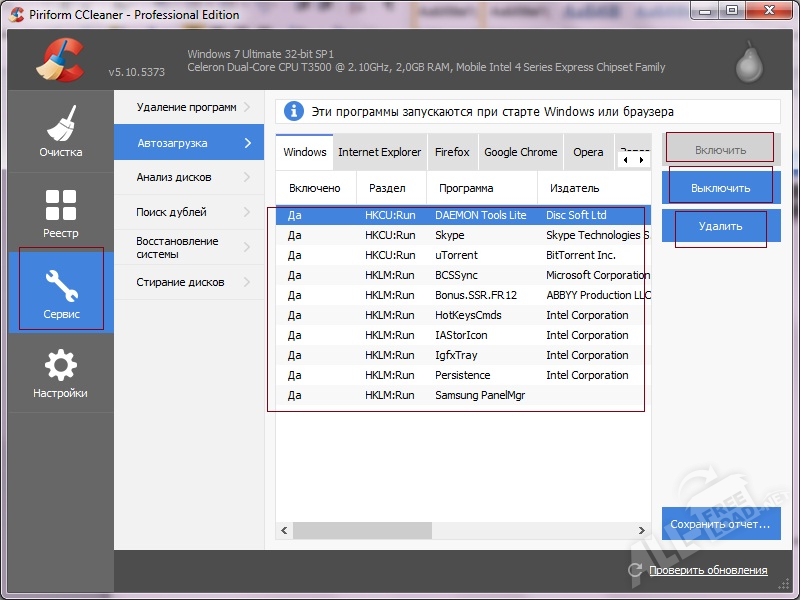Click the refresh icon near update link
Image resolution: width=801 pixels, height=600 pixels.
coord(635,570)
